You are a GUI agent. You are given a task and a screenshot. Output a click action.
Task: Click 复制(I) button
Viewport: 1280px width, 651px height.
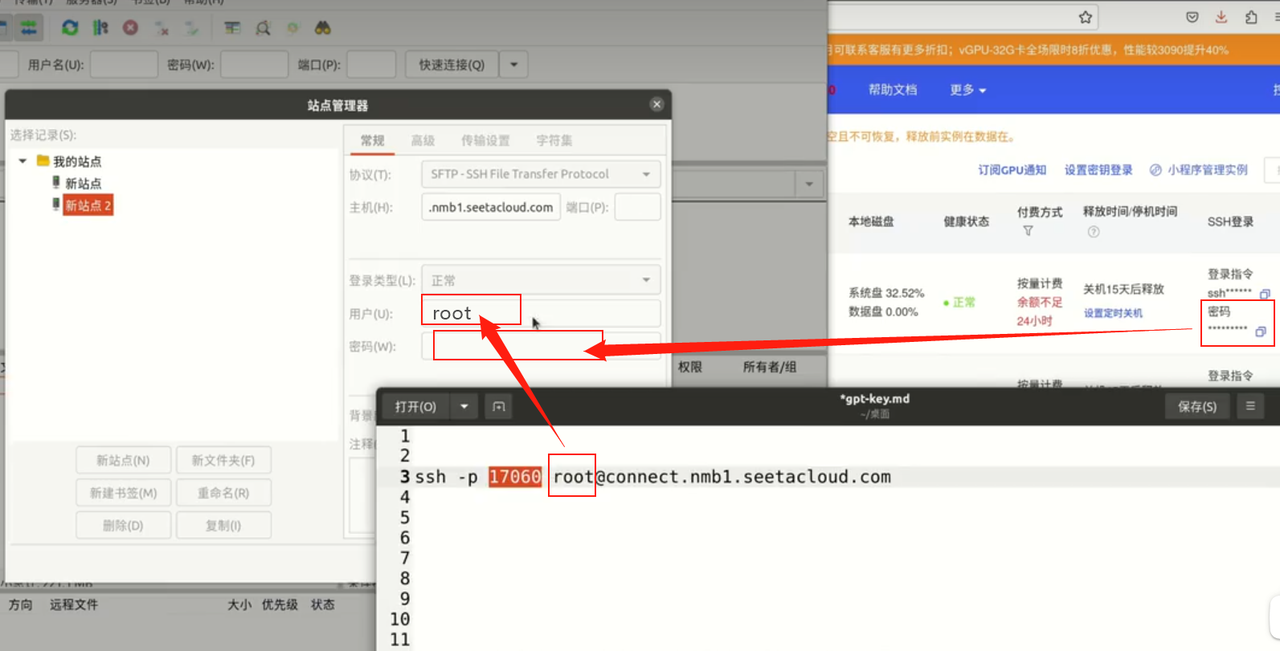[223, 525]
